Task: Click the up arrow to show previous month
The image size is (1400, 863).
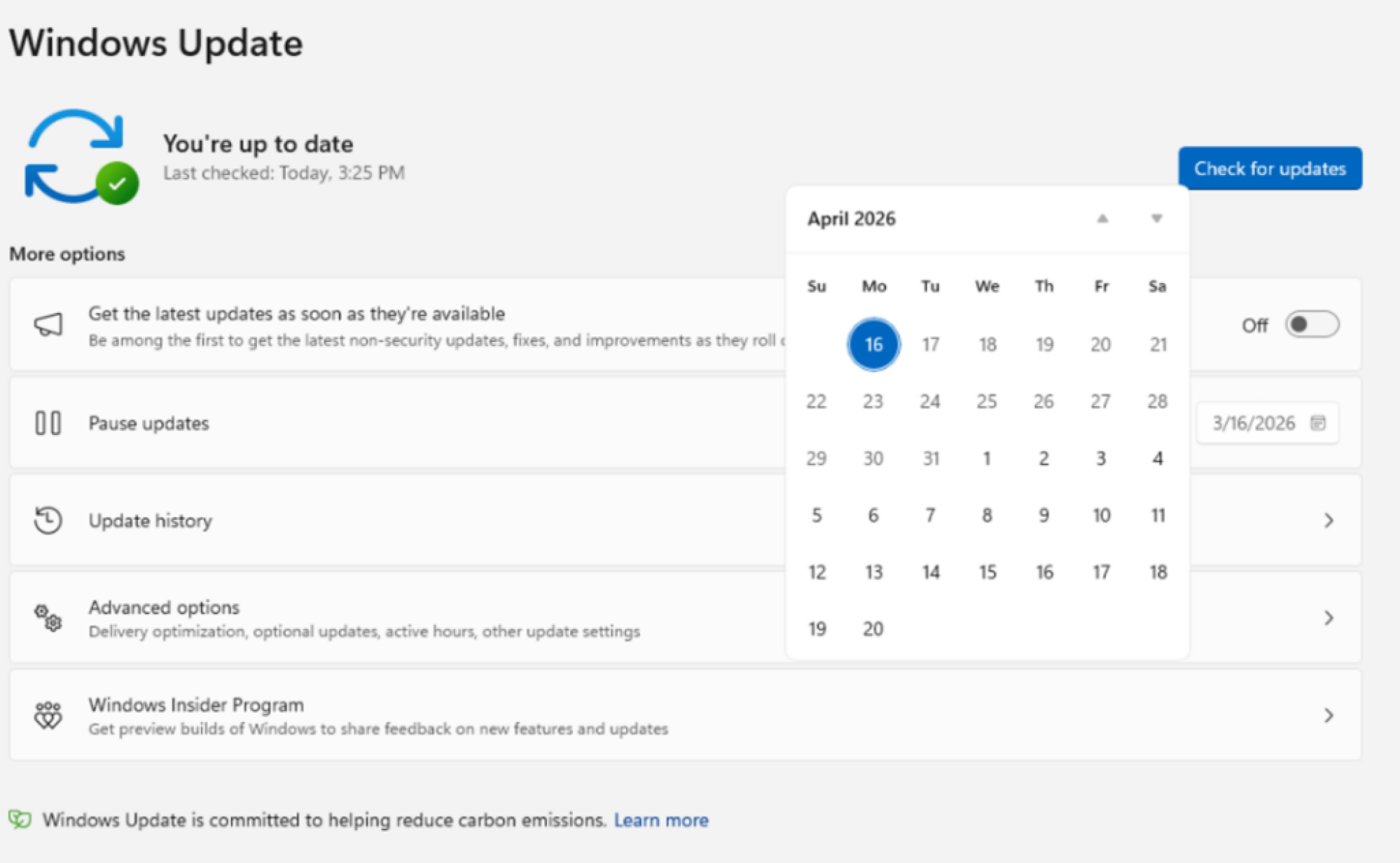Action: (x=1102, y=219)
